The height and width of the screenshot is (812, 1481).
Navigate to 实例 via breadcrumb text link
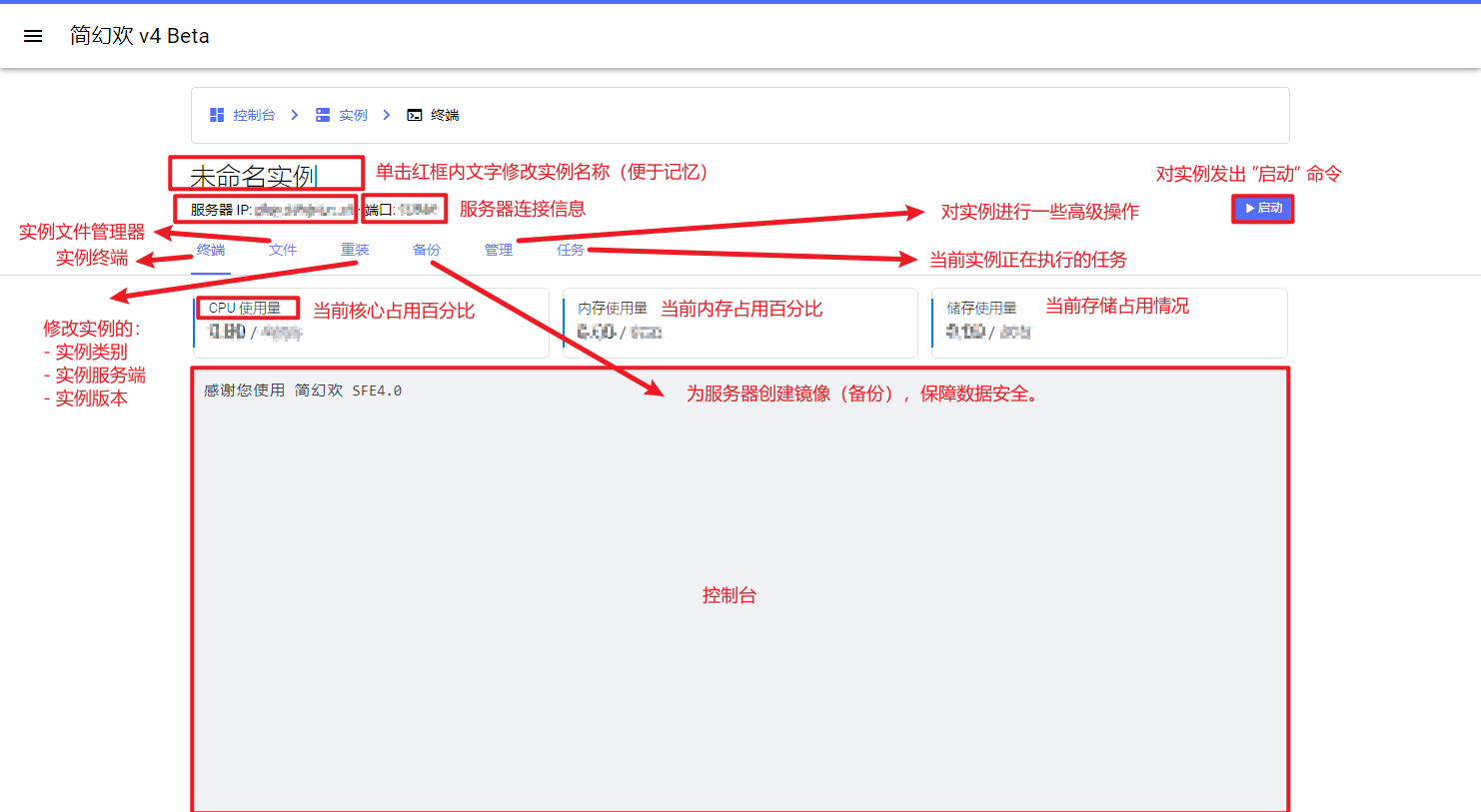353,115
